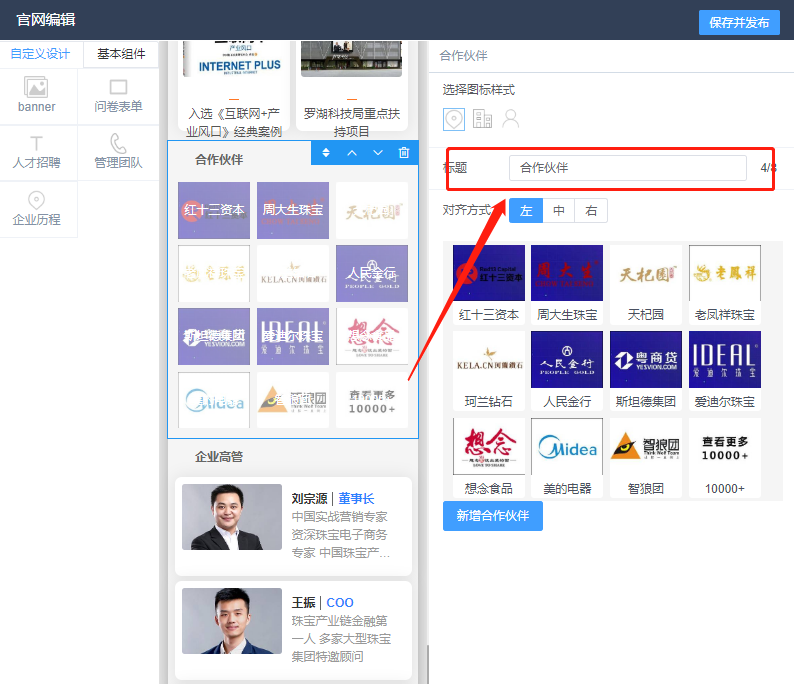Click the drag-sort handle icon on 合作伙伴 block
This screenshot has width=794, height=684.
point(326,152)
